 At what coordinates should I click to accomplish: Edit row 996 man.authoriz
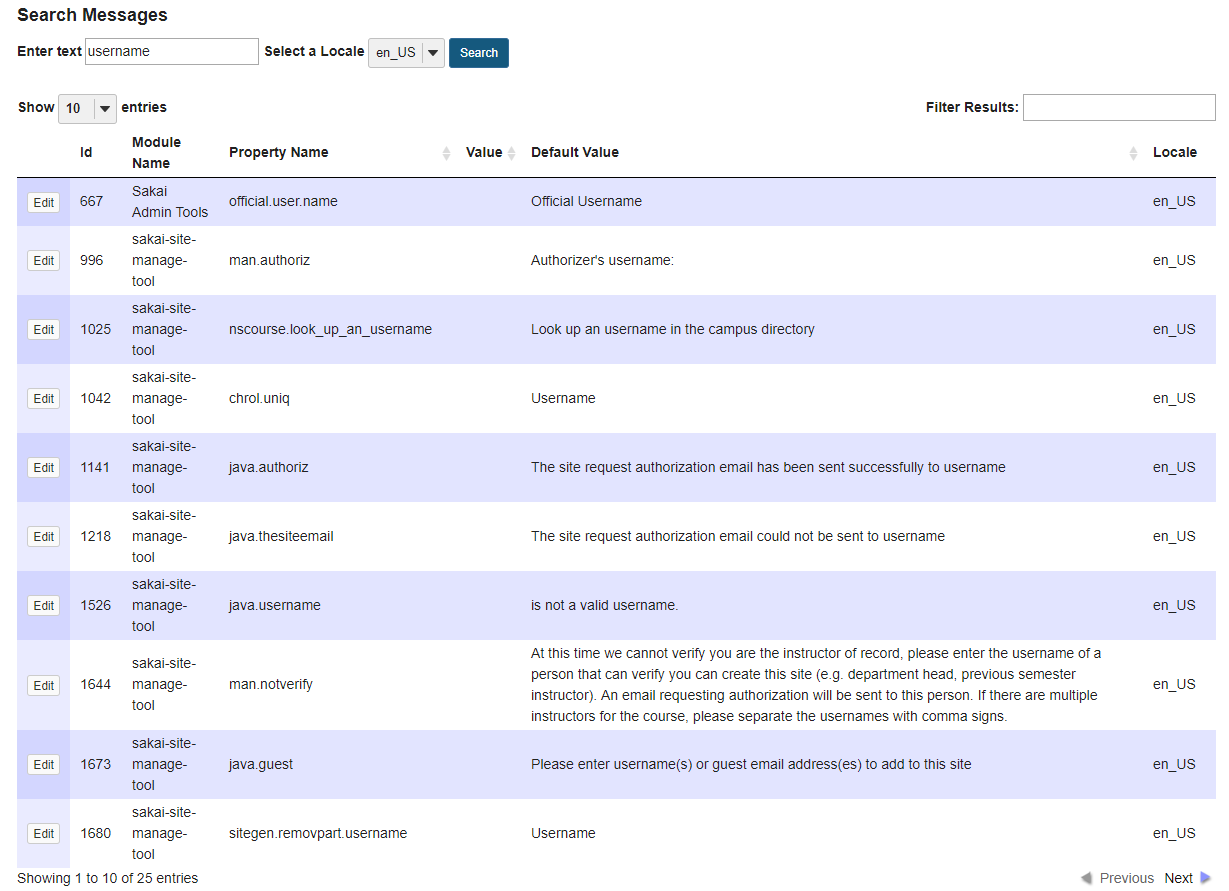click(43, 260)
